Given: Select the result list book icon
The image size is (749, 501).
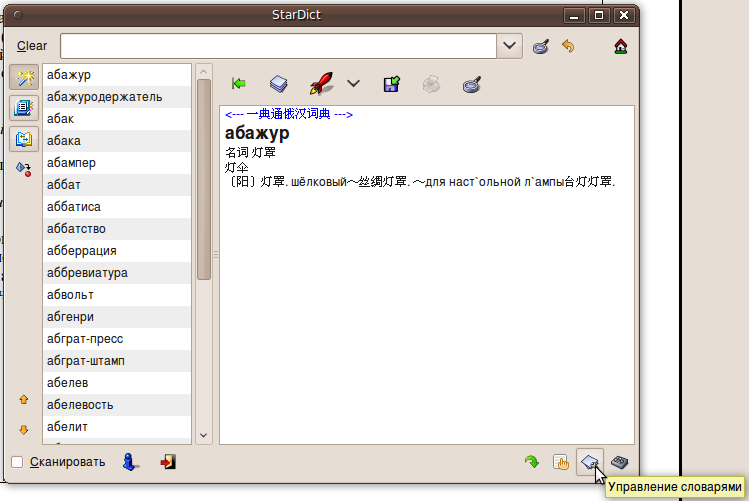Looking at the screenshot, I should pyautogui.click(x=24, y=108).
